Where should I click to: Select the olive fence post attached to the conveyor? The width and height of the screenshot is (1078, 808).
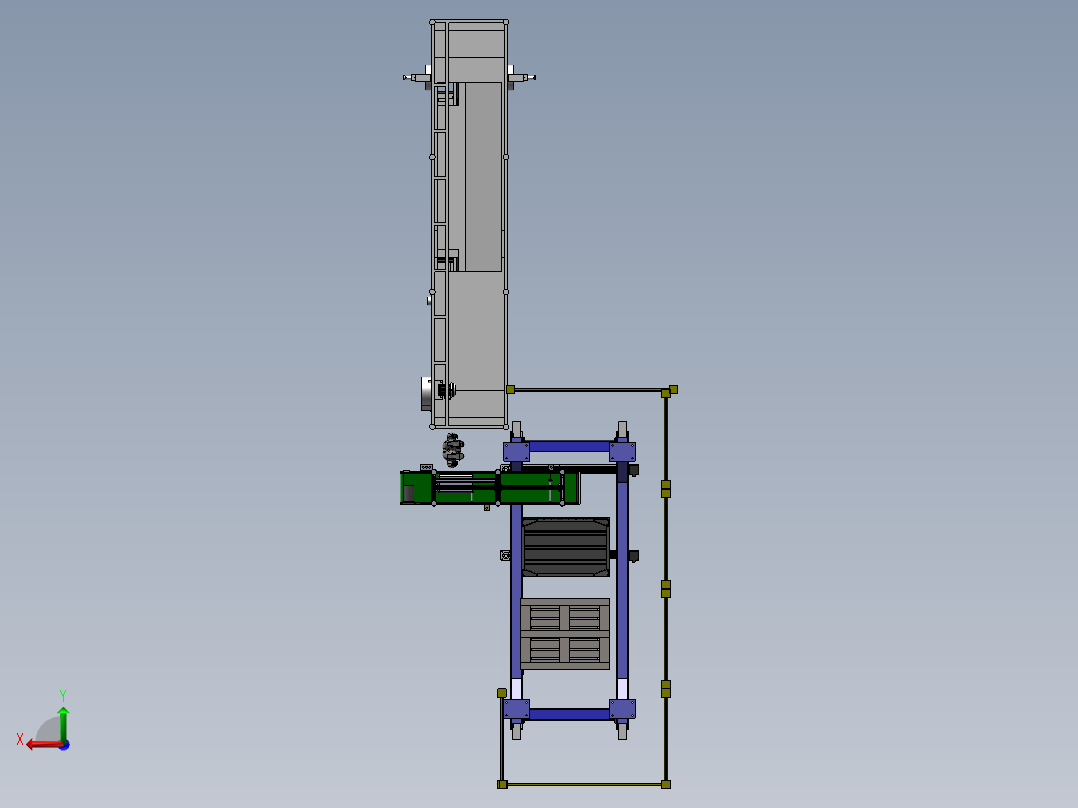point(510,390)
